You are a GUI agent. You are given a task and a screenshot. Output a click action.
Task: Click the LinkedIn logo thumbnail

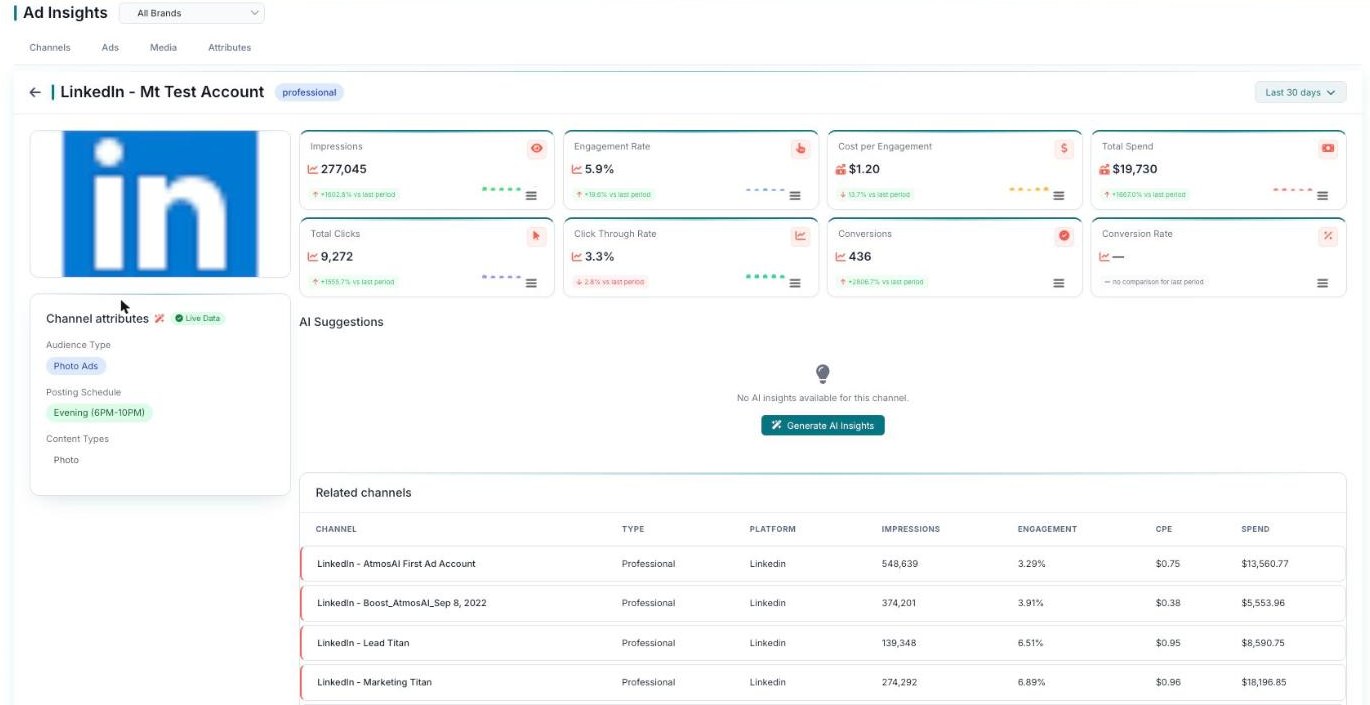(x=160, y=203)
